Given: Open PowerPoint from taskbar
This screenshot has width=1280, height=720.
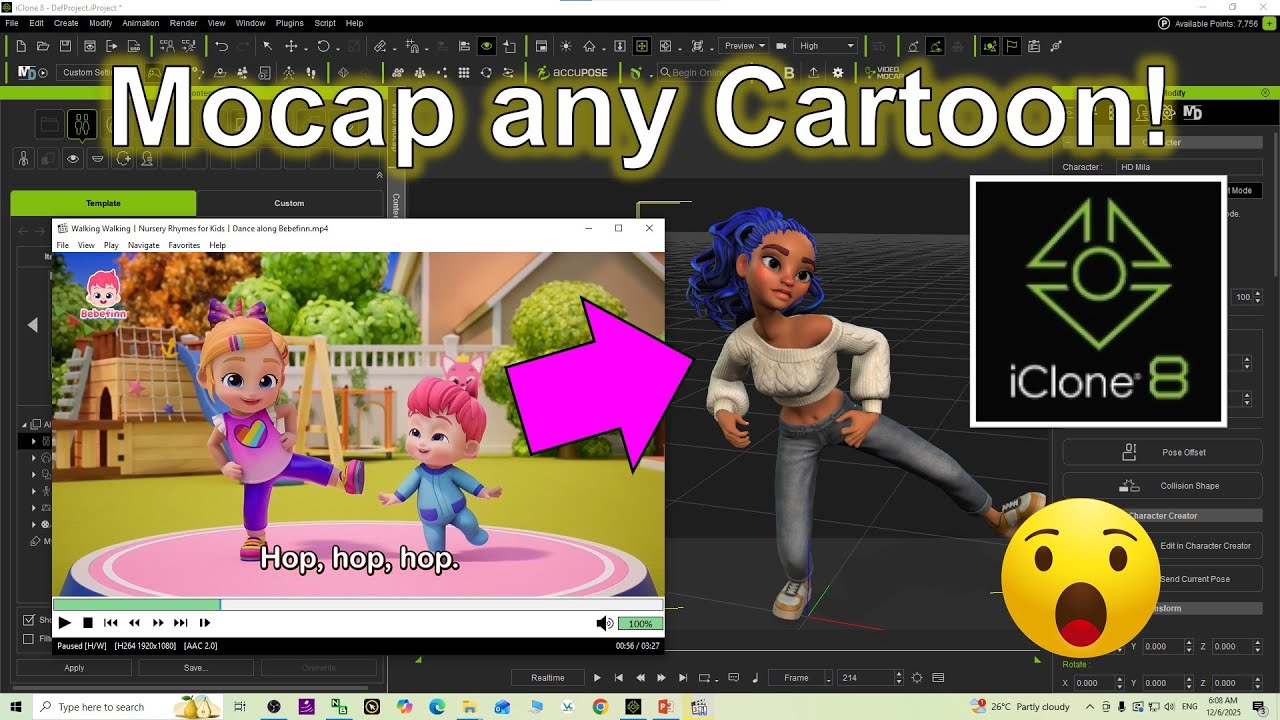Looking at the screenshot, I should point(665,707).
